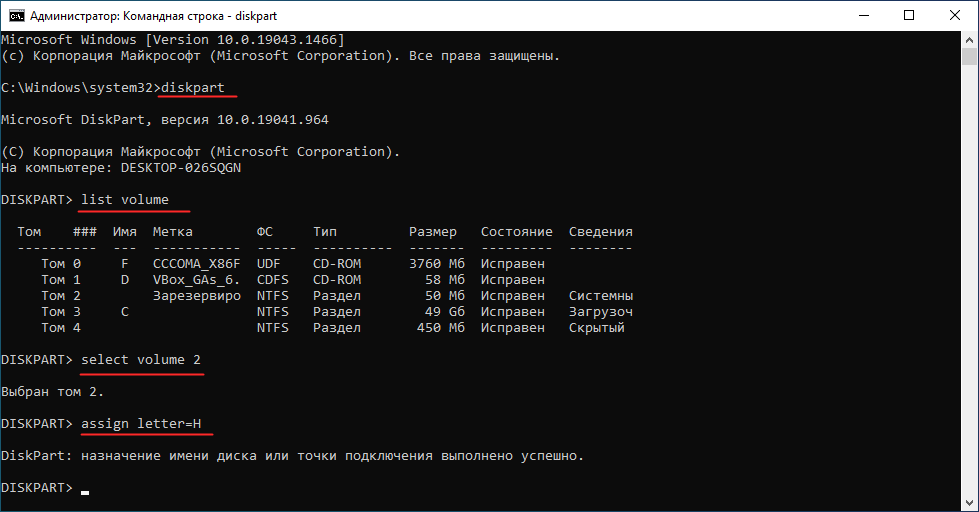Viewport: 979px width, 512px height.
Task: Click the 'Том 2' row label
Action: pos(61,295)
